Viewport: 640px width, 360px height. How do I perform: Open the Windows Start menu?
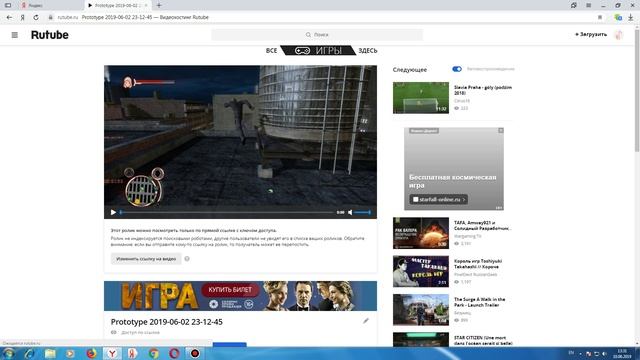point(9,353)
